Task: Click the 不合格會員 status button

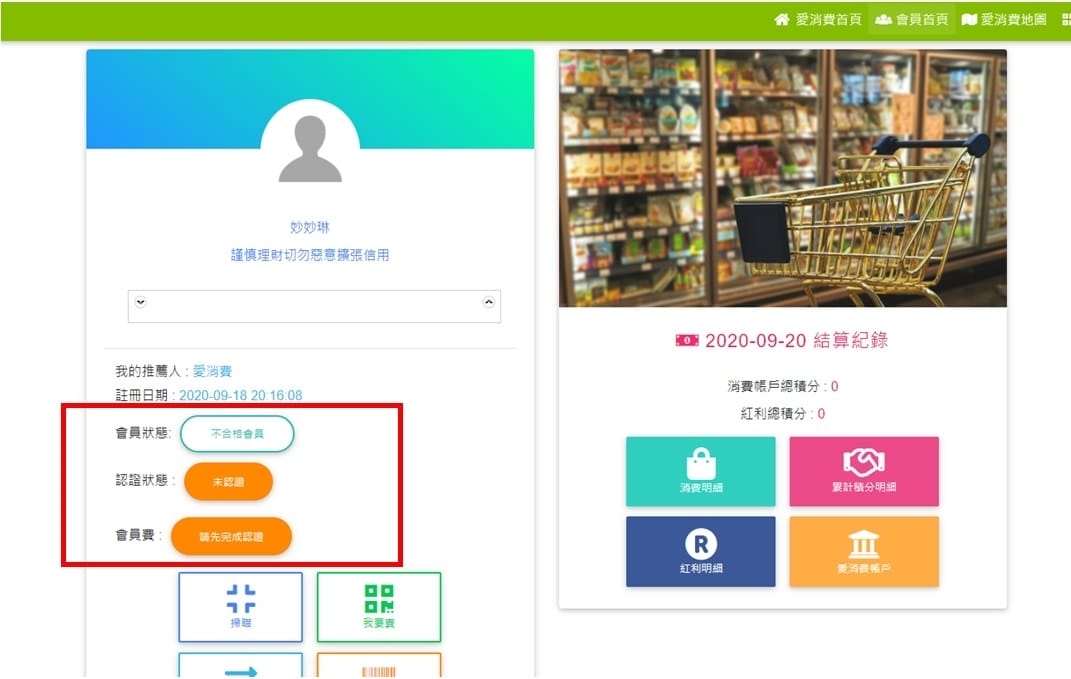Action: tap(237, 434)
